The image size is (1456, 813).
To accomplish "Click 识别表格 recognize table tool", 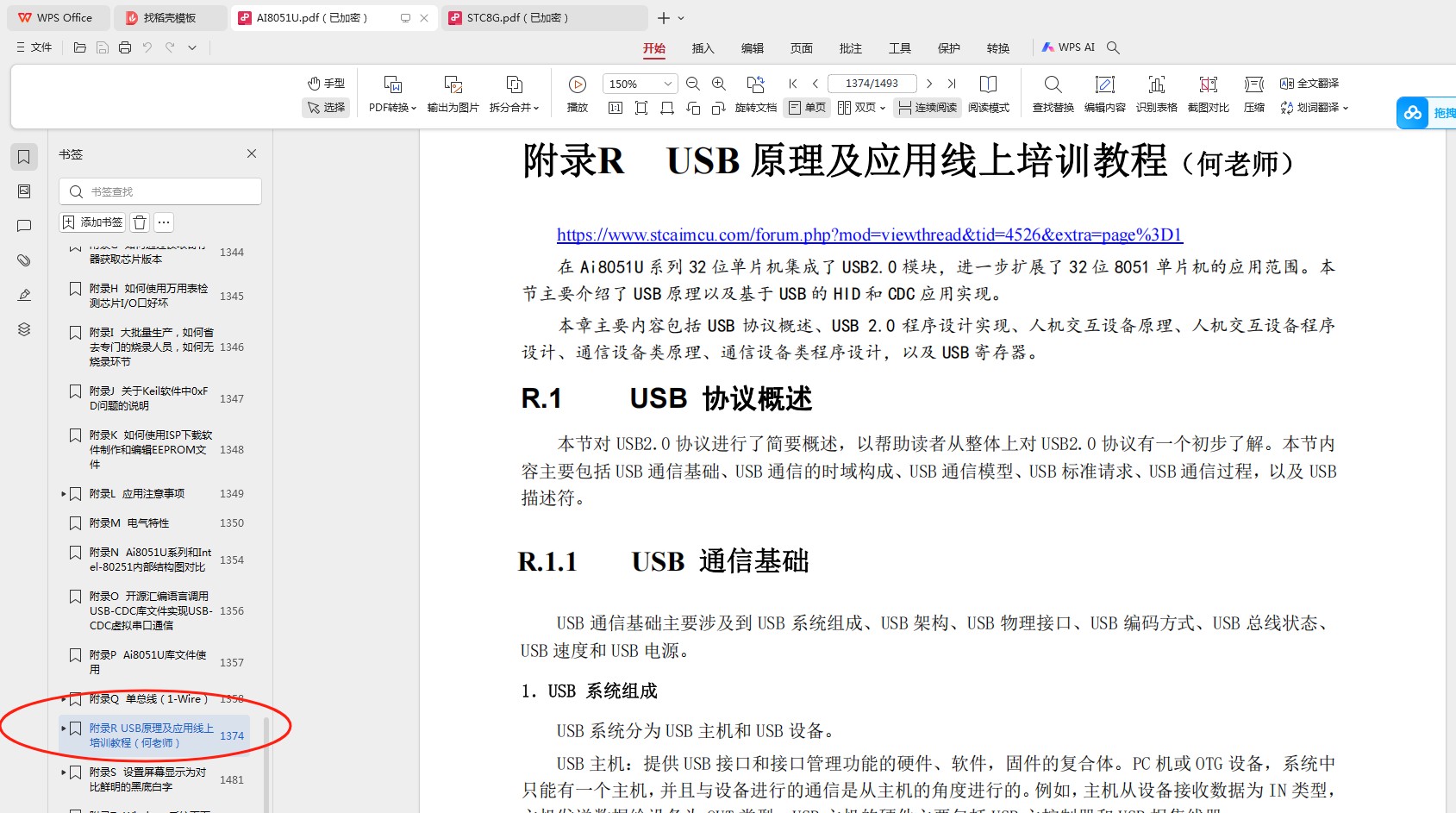I will [1156, 94].
